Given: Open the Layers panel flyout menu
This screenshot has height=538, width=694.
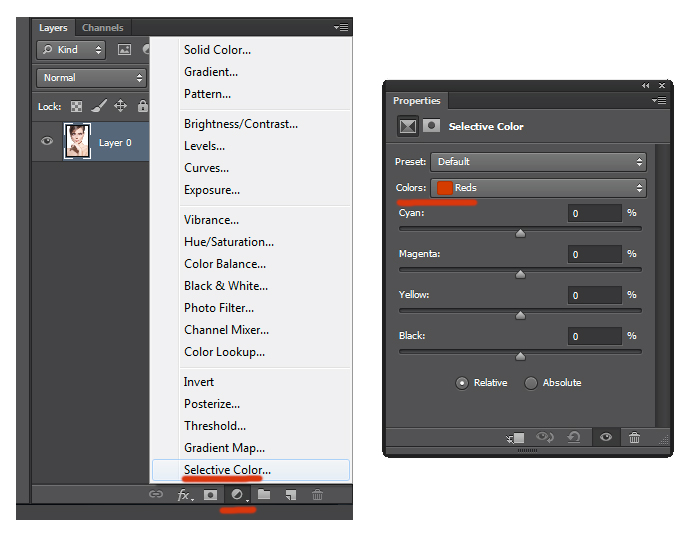Looking at the screenshot, I should click(x=341, y=27).
